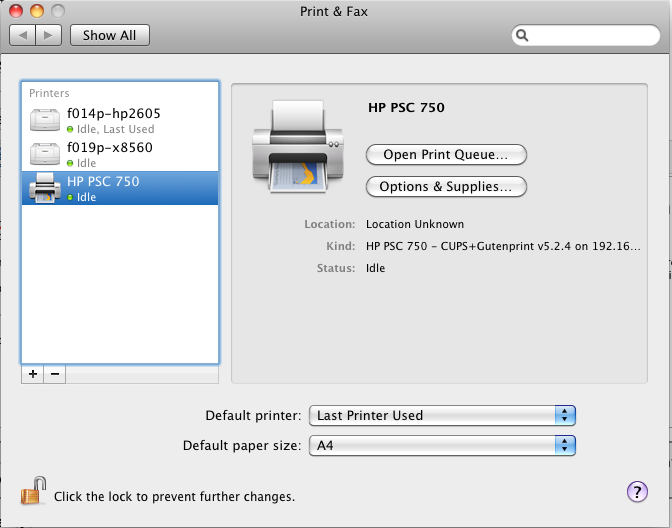This screenshot has height=528, width=672.
Task: Click the back navigation arrow
Action: pyautogui.click(x=23, y=35)
